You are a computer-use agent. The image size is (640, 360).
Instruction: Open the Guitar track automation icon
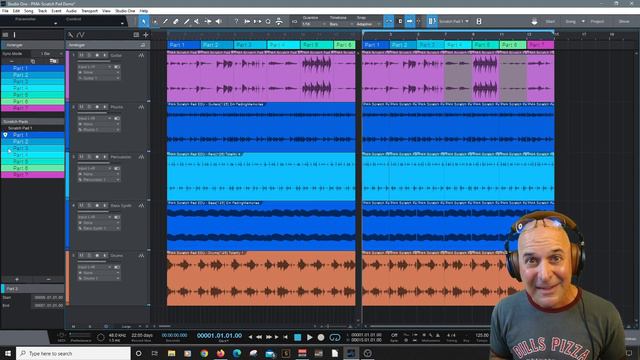pos(141,55)
